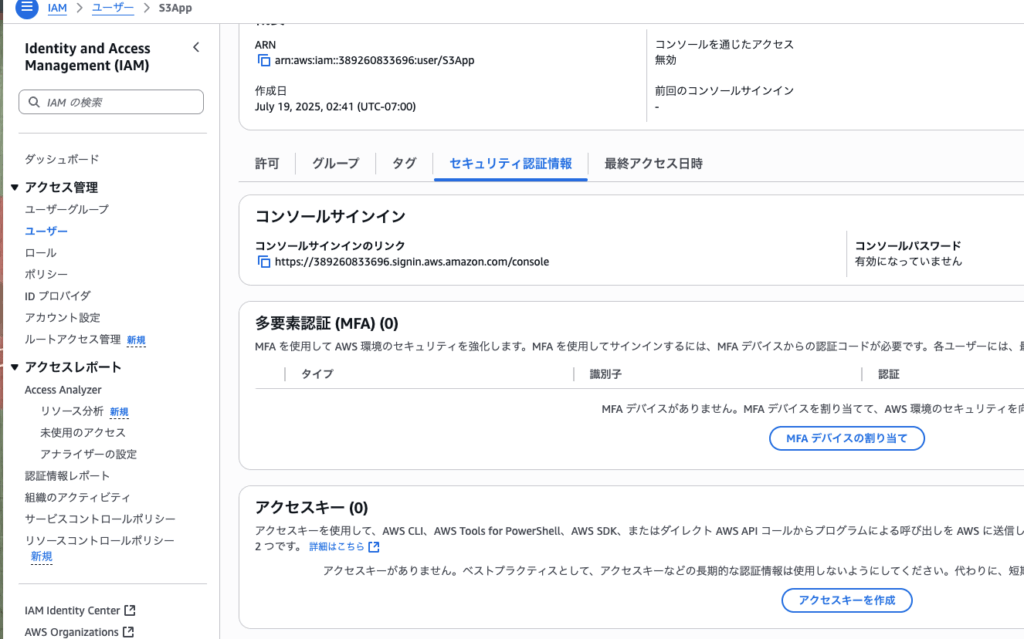Collapse the アクセスレポート section
The height and width of the screenshot is (639, 1024).
[x=14, y=367]
